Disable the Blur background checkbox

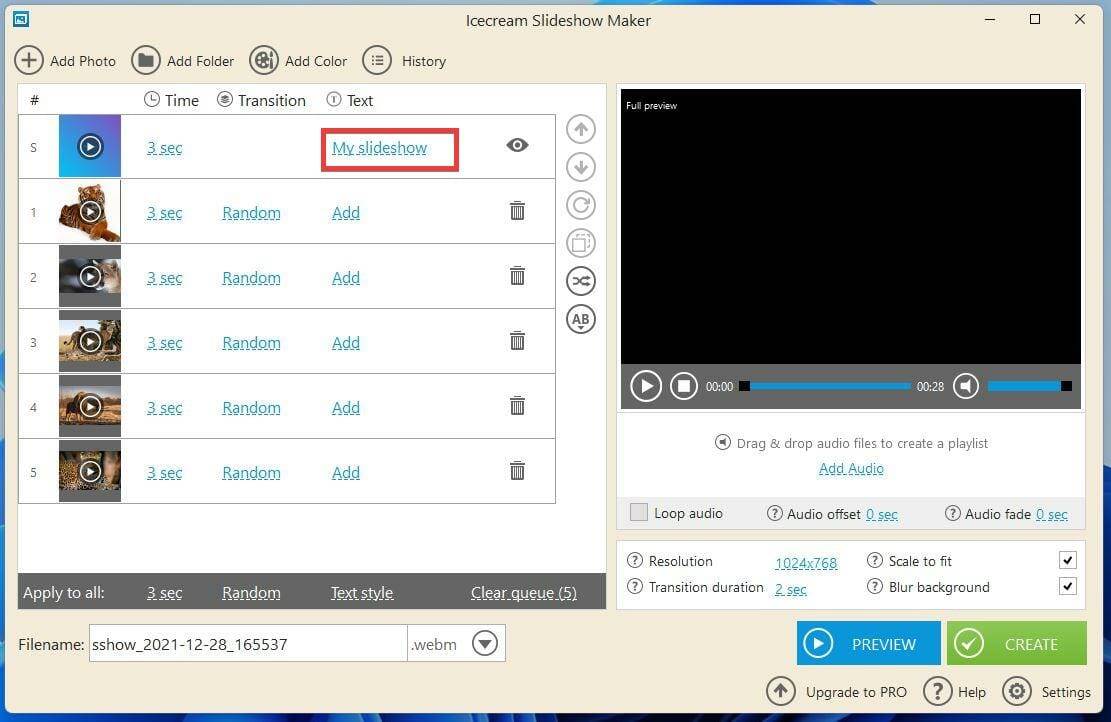[1067, 587]
